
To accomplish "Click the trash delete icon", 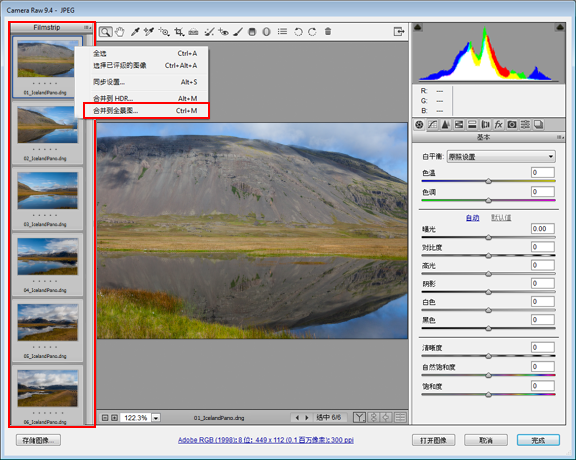I will click(328, 32).
